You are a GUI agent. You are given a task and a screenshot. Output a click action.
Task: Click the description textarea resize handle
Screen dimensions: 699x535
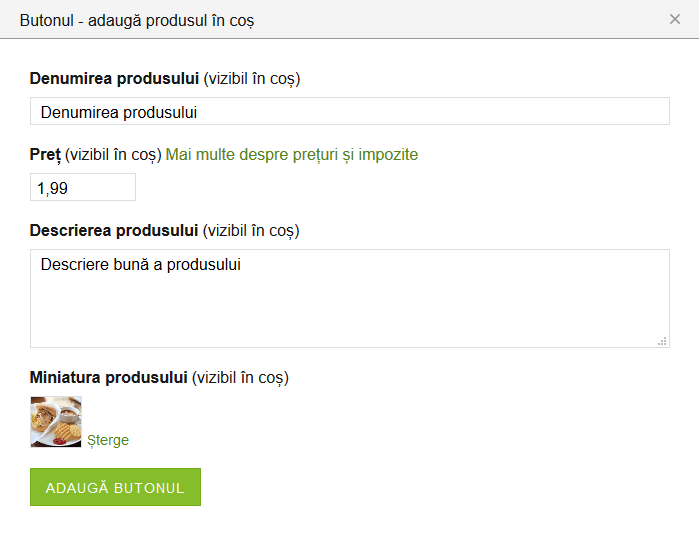tap(662, 341)
